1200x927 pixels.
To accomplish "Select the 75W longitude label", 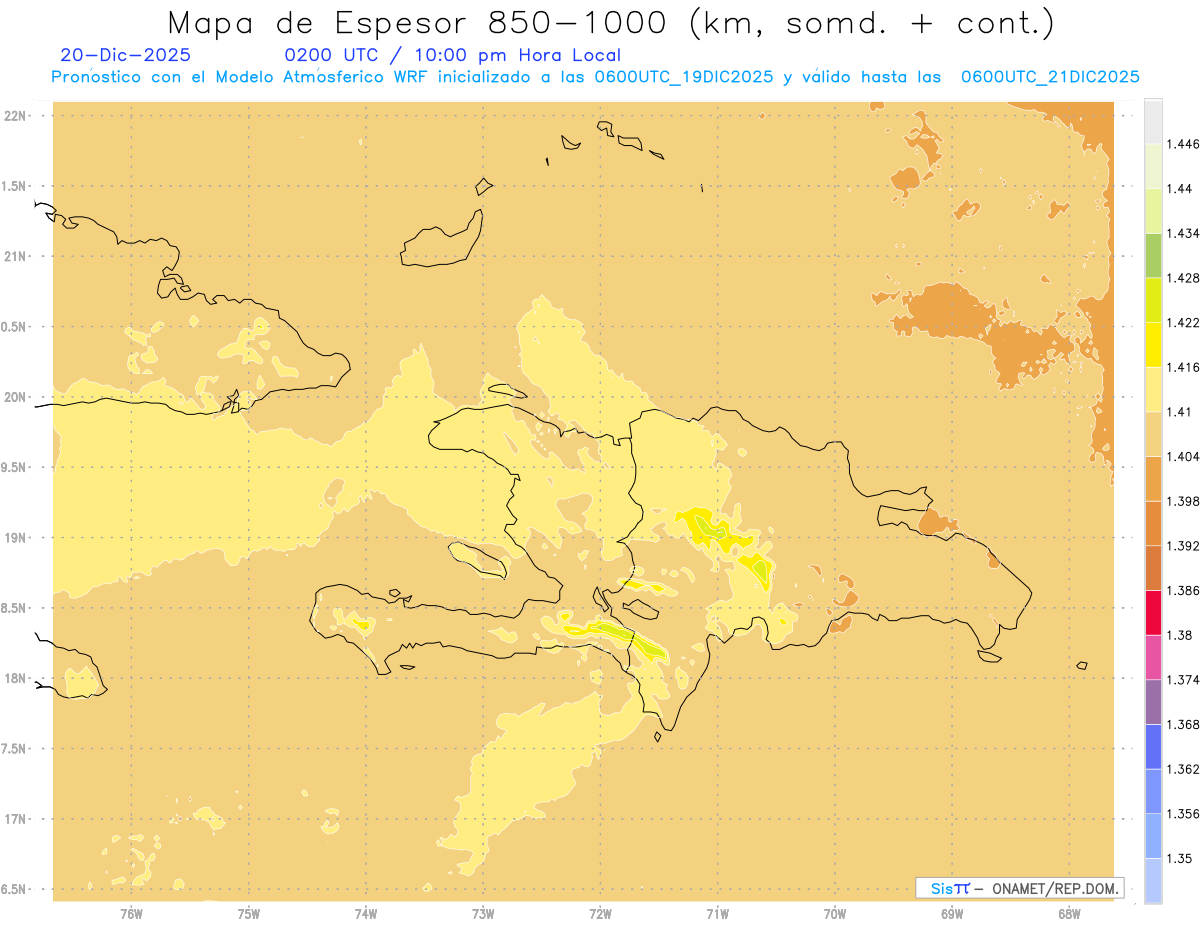I will (248, 913).
